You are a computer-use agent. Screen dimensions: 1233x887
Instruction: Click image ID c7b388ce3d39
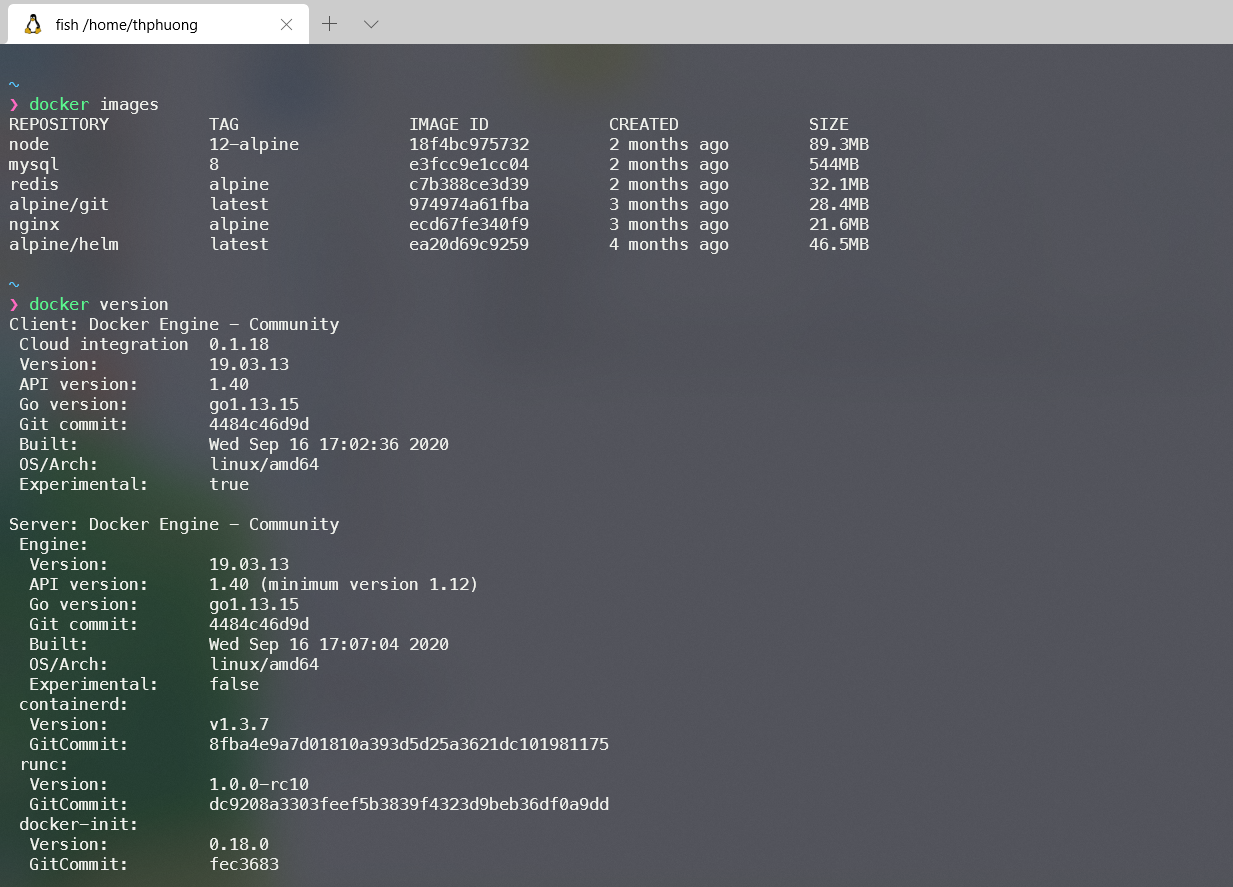(469, 184)
